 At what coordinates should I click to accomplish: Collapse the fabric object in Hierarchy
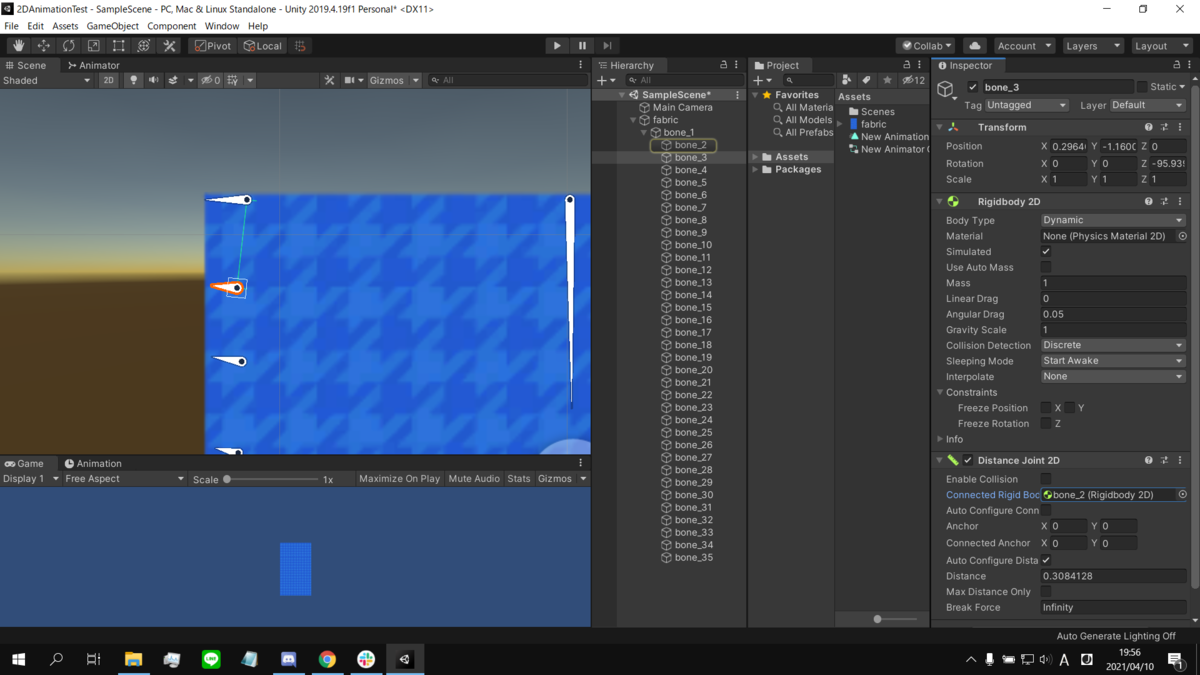click(x=634, y=120)
